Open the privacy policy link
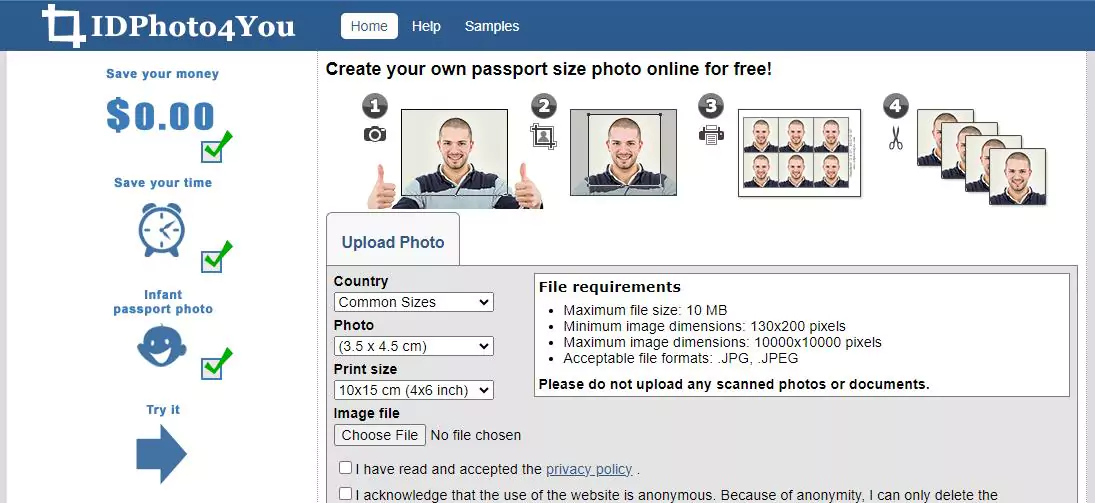The width and height of the screenshot is (1095, 503). pyautogui.click(x=589, y=469)
